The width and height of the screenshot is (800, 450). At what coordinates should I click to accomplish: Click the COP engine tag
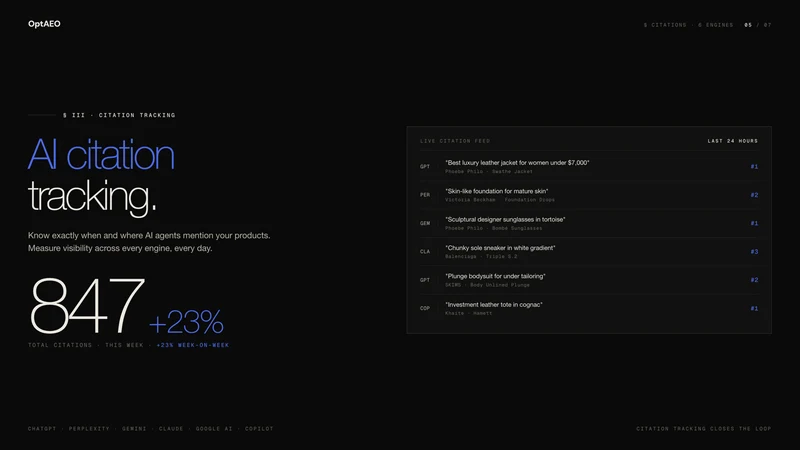[425, 308]
